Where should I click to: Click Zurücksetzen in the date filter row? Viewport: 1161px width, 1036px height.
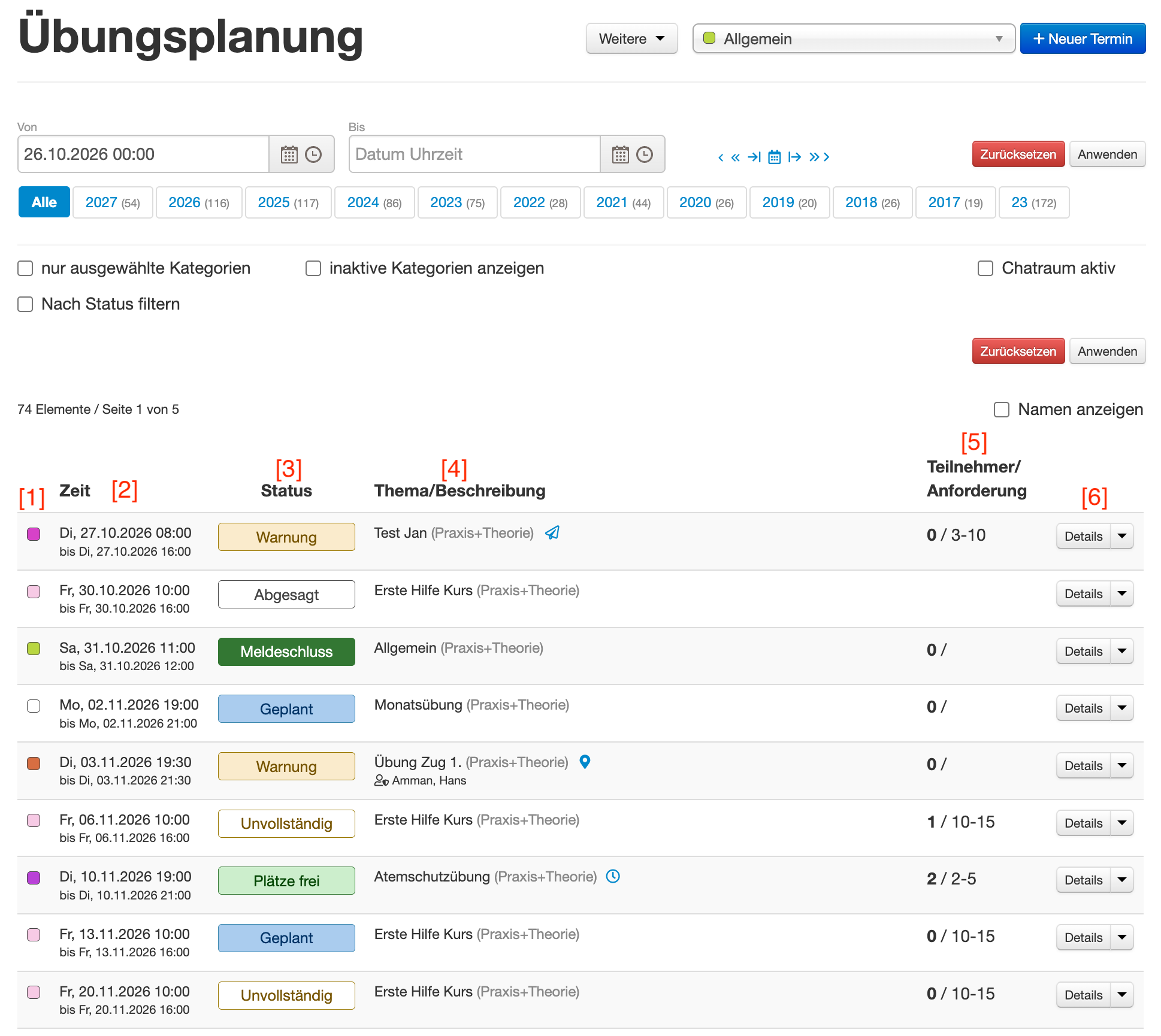pyautogui.click(x=1018, y=155)
